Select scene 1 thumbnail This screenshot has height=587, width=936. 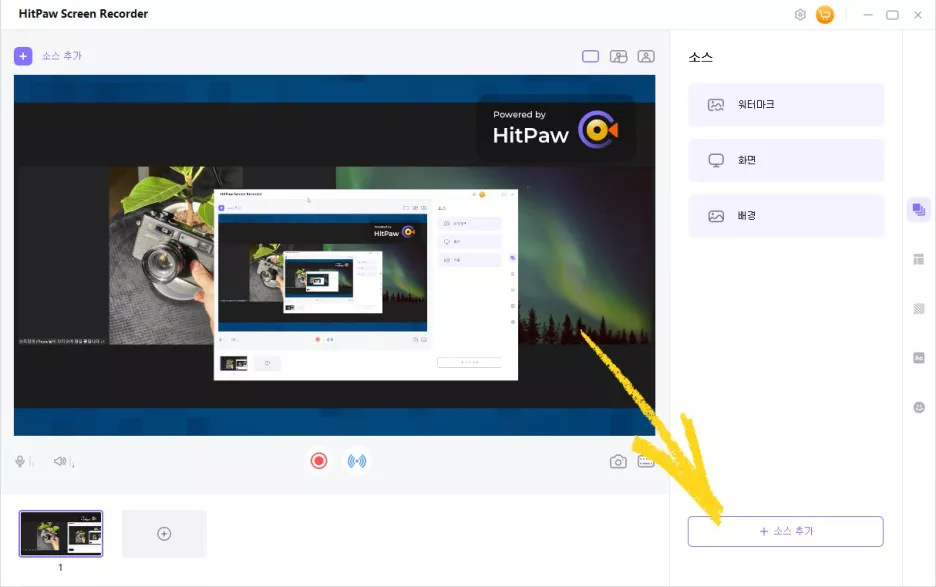61,534
